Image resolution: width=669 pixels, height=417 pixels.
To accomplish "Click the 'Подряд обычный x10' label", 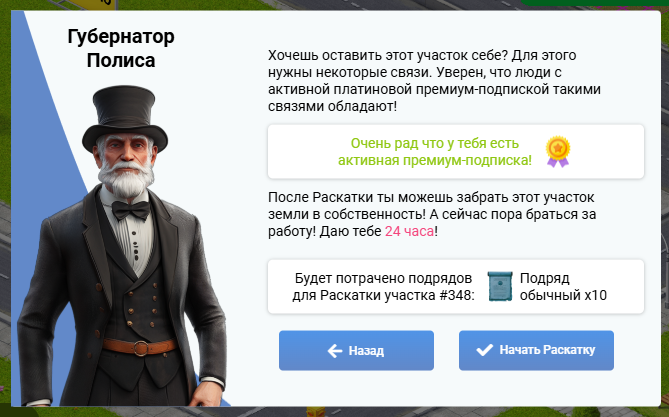I will tap(563, 286).
